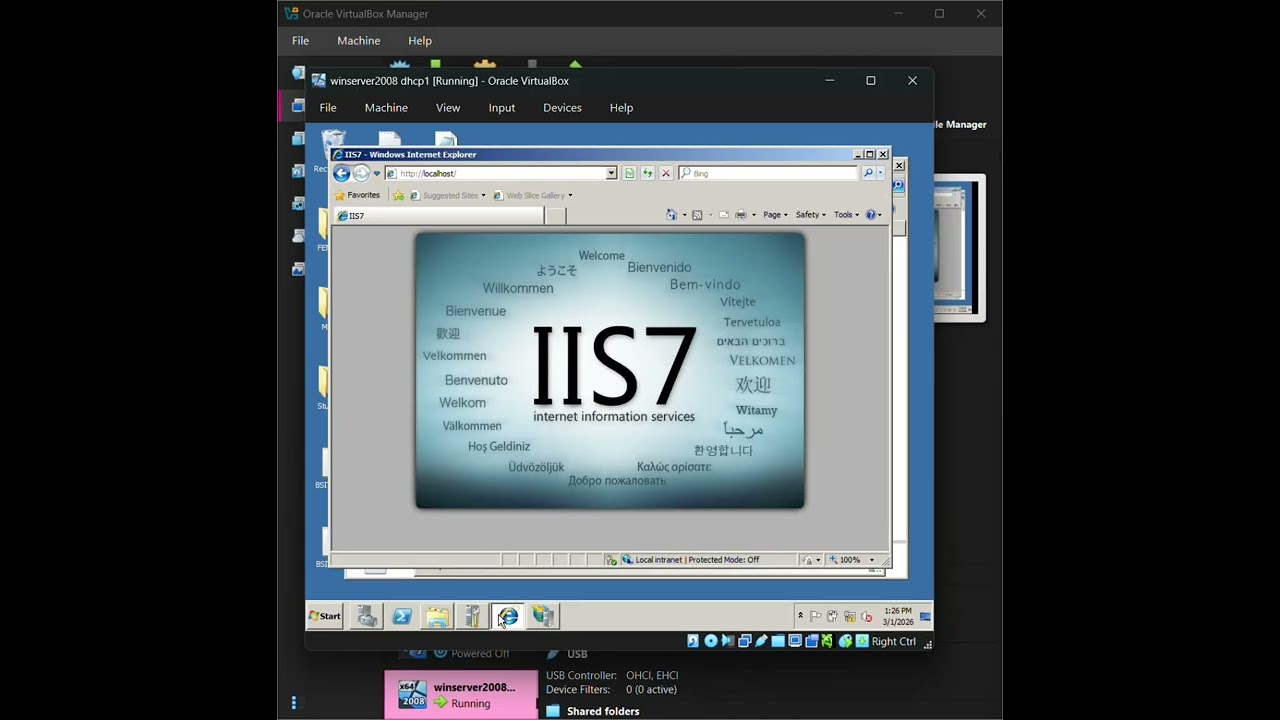Screen dimensions: 1280x720
Task: Open the Favorites center
Action: [357, 195]
